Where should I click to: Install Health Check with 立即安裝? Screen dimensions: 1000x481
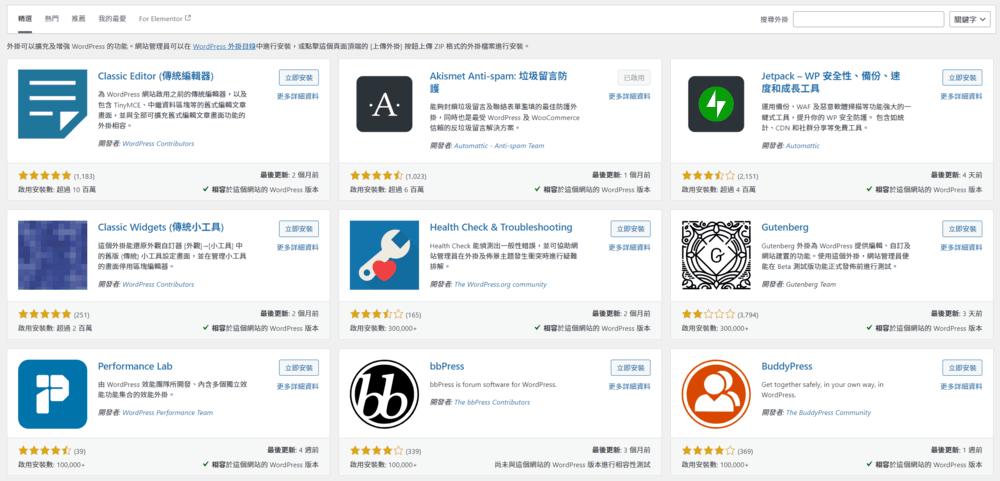point(631,229)
